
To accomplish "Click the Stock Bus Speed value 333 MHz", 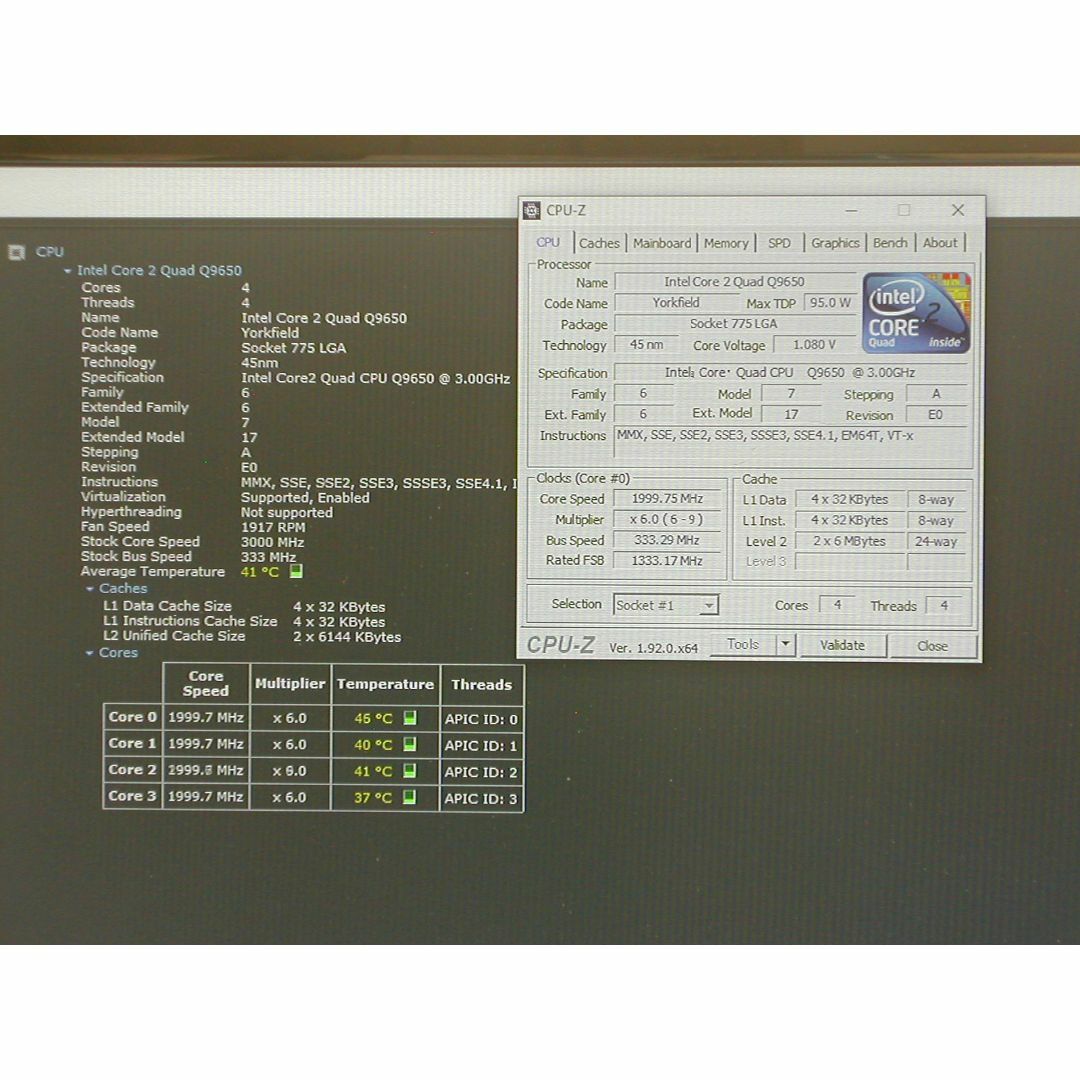I will 269,557.
